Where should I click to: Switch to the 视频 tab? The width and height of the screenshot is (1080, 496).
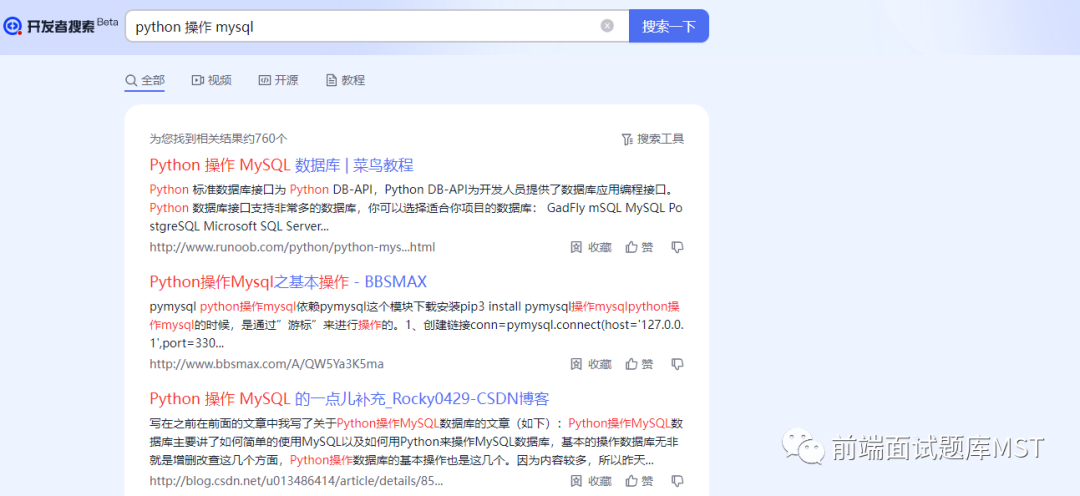click(x=211, y=81)
